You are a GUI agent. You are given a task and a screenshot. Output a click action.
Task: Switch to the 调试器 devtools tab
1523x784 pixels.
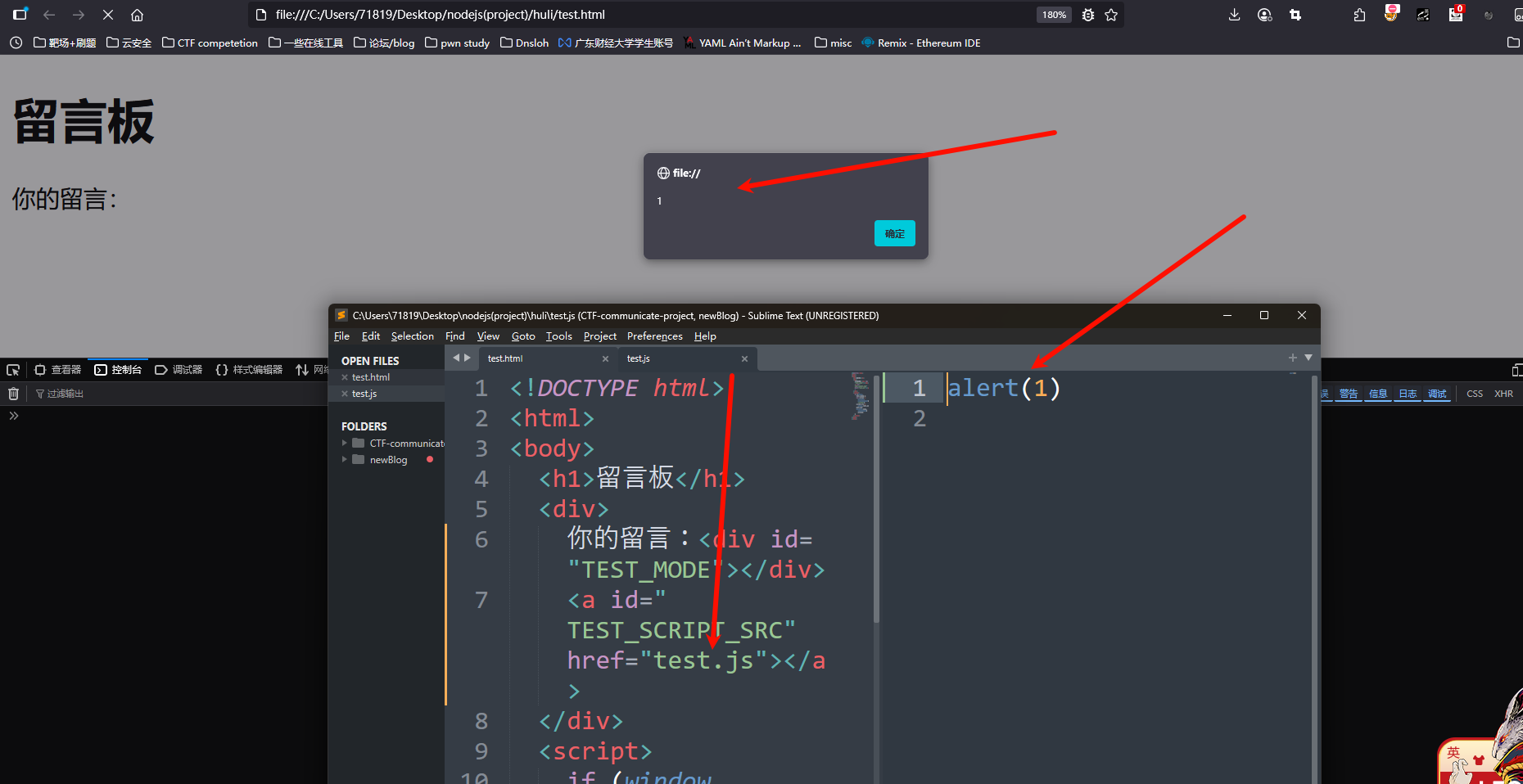(x=179, y=370)
